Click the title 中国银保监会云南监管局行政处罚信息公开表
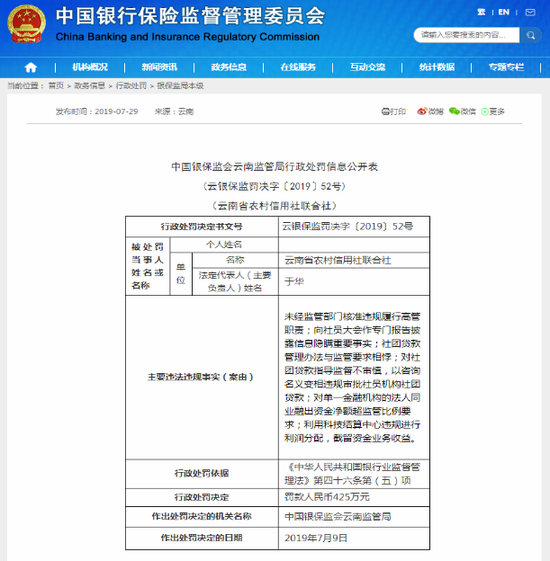This screenshot has height=561, width=550. (274, 167)
